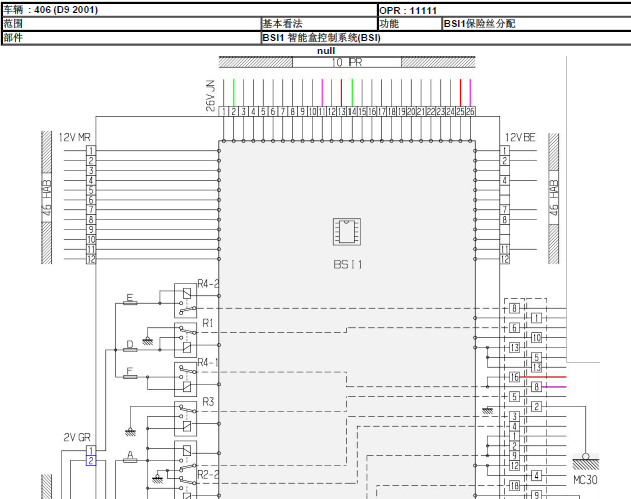
Task: Click pin 2 of the 26V JN connector
Action: click(x=233, y=111)
